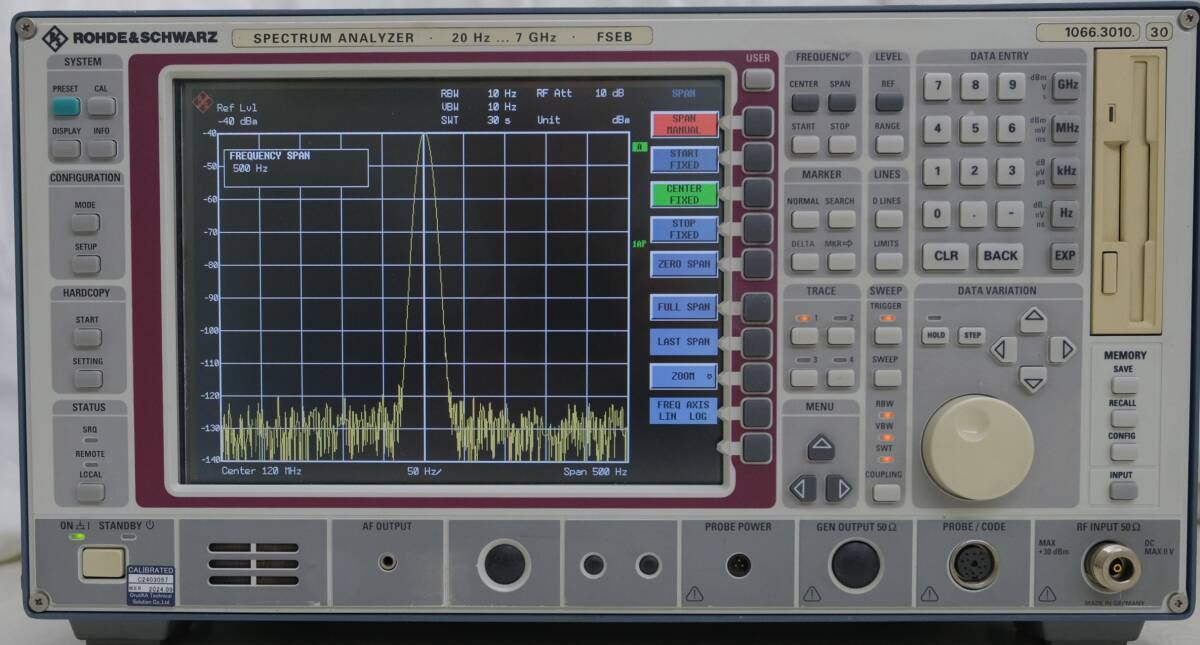Select the SPAN MANUAL softkey on screen
The width and height of the screenshot is (1200, 645).
[684, 125]
